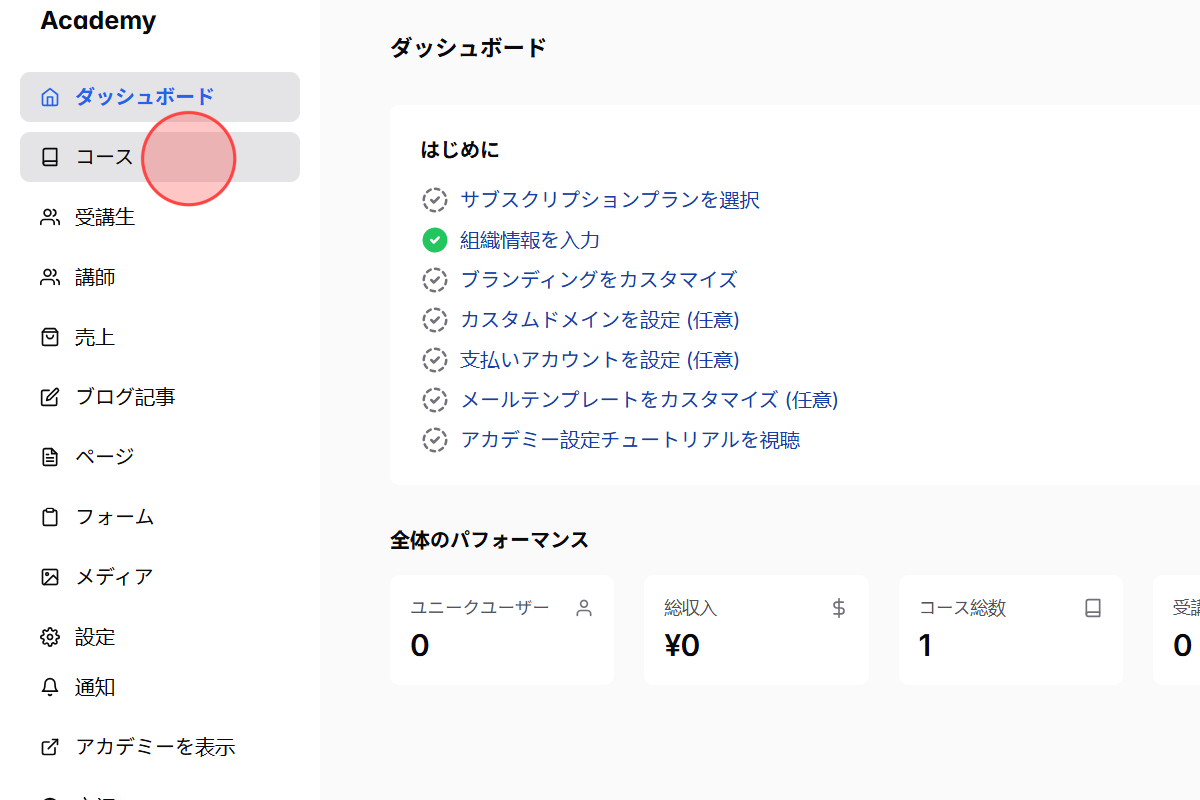Viewport: 1200px width, 800px height.
Task: Click the person icon on ユニークユーザー card
Action: click(583, 606)
